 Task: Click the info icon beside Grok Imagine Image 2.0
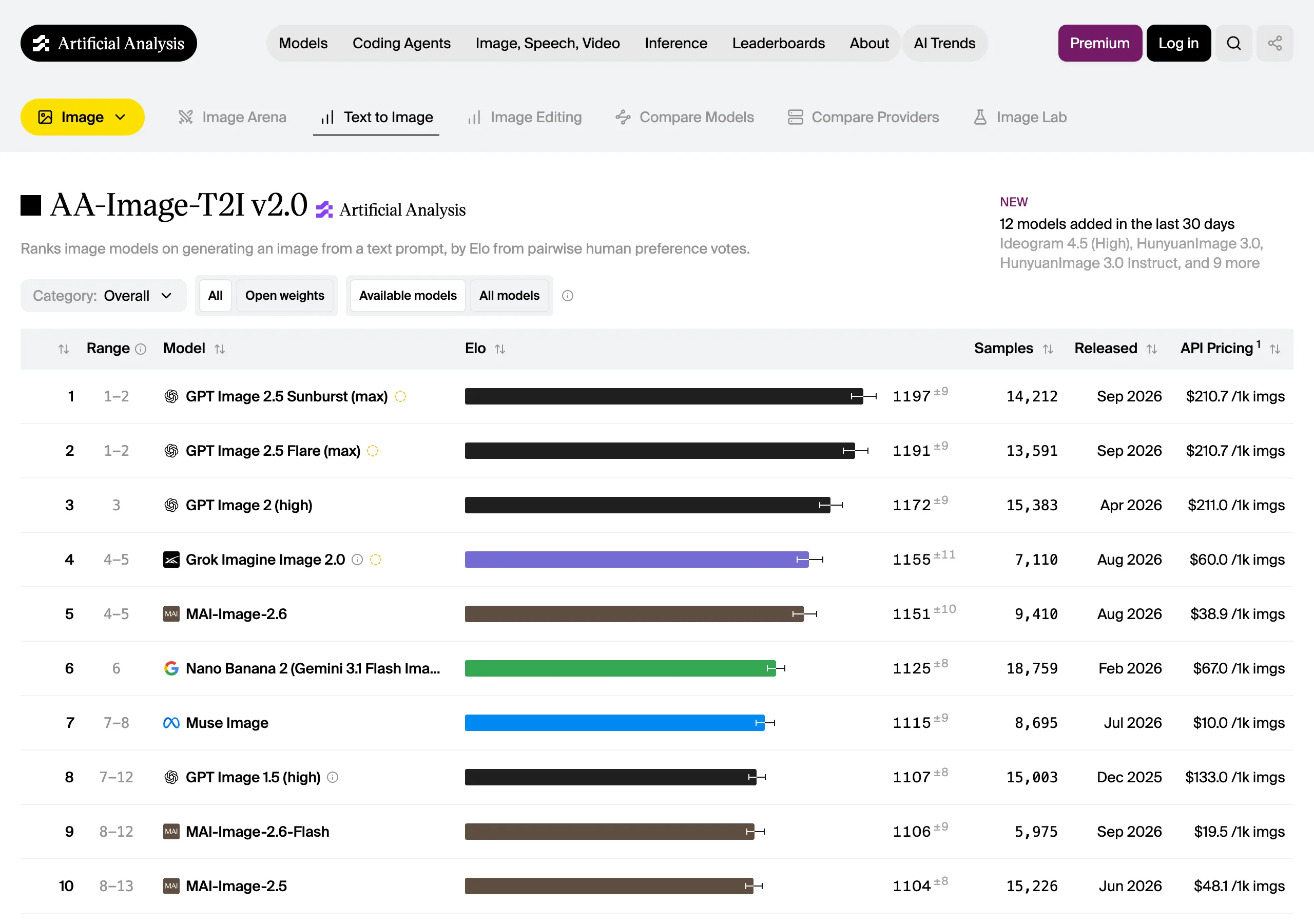[x=357, y=560]
